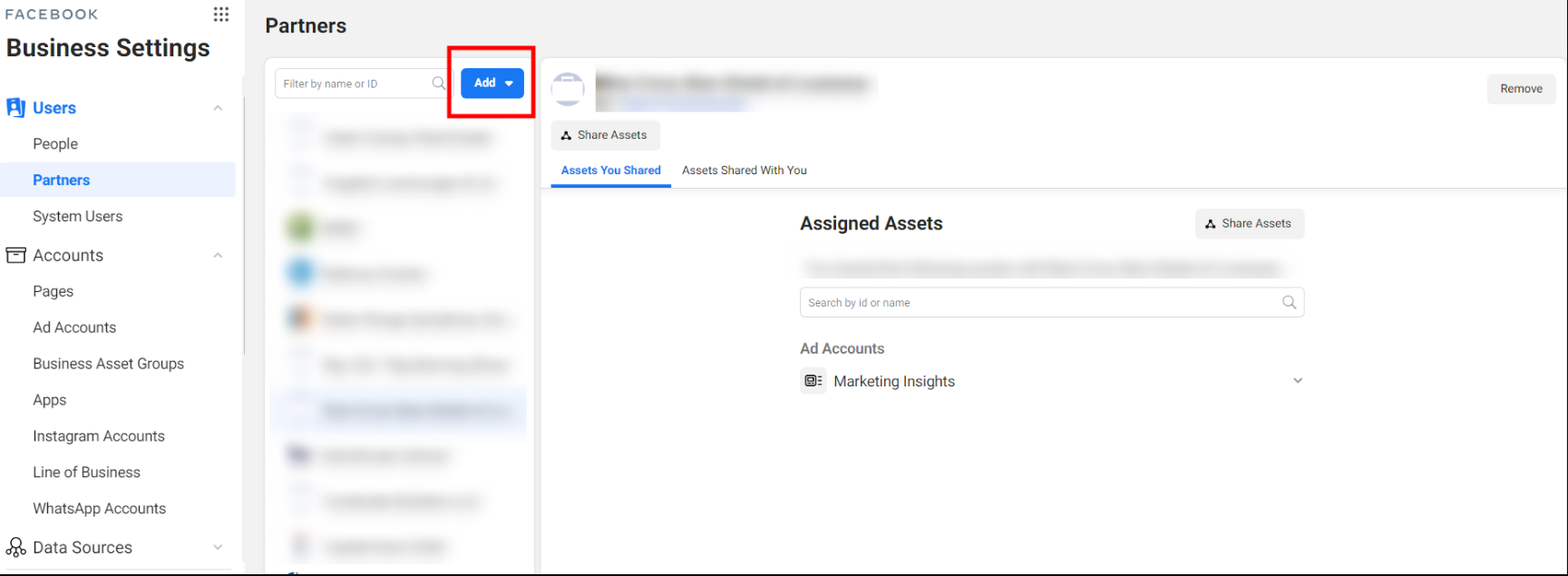The width and height of the screenshot is (1568, 576).
Task: Open the apps grid menu icon
Action: click(221, 15)
